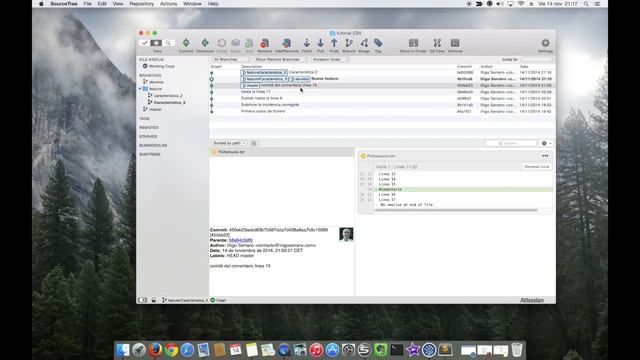Image resolution: width=640 pixels, height=360 pixels.
Task: Open the Edit menu
Action: pyautogui.click(x=102, y=4)
